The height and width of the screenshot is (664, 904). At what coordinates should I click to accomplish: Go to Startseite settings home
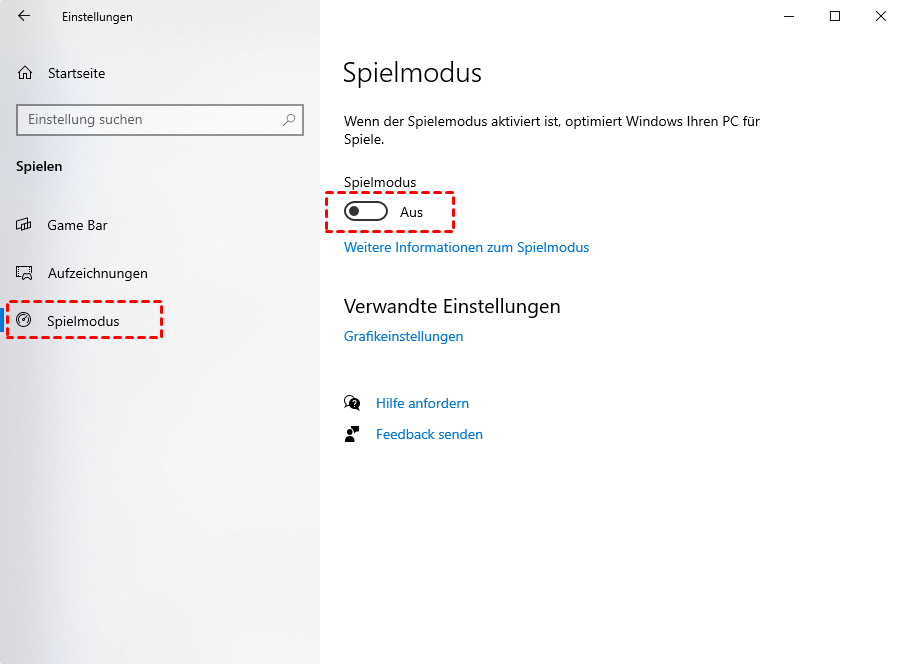click(76, 73)
